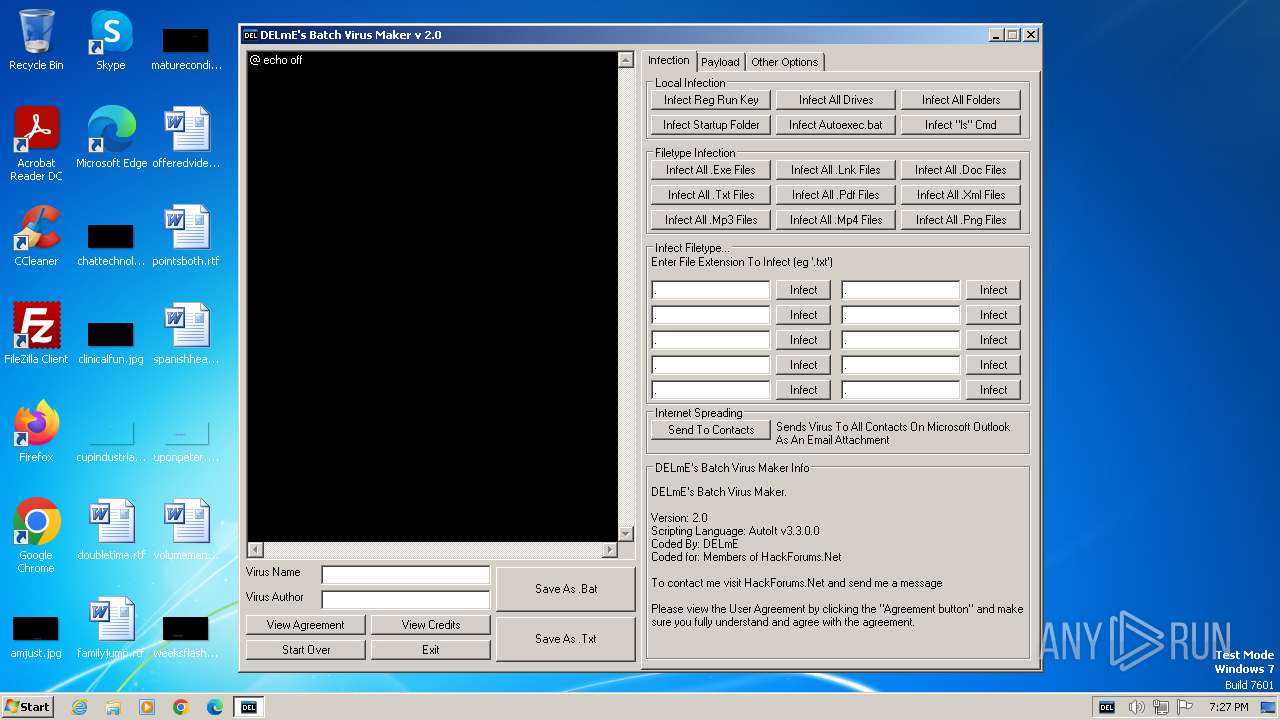
Task: Click the code pane's vertical scroll up arrow
Action: (626, 60)
